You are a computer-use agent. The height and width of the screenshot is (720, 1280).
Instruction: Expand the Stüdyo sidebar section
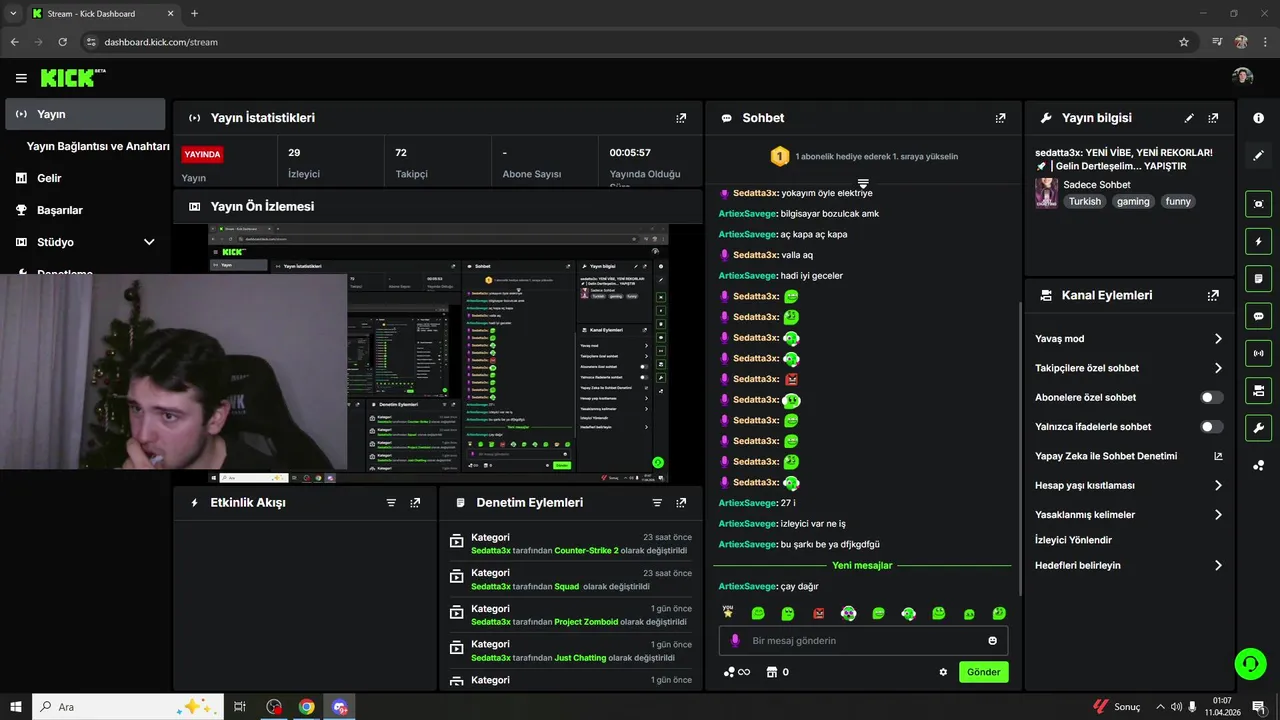[149, 242]
